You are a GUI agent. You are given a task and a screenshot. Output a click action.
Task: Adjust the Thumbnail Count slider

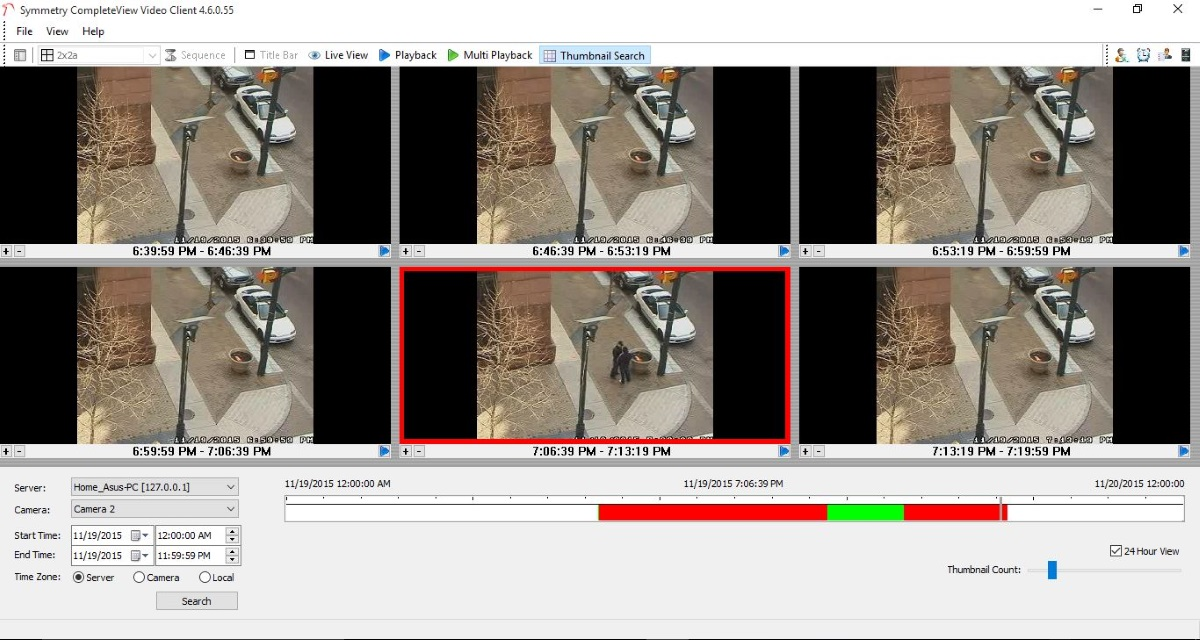click(1050, 570)
